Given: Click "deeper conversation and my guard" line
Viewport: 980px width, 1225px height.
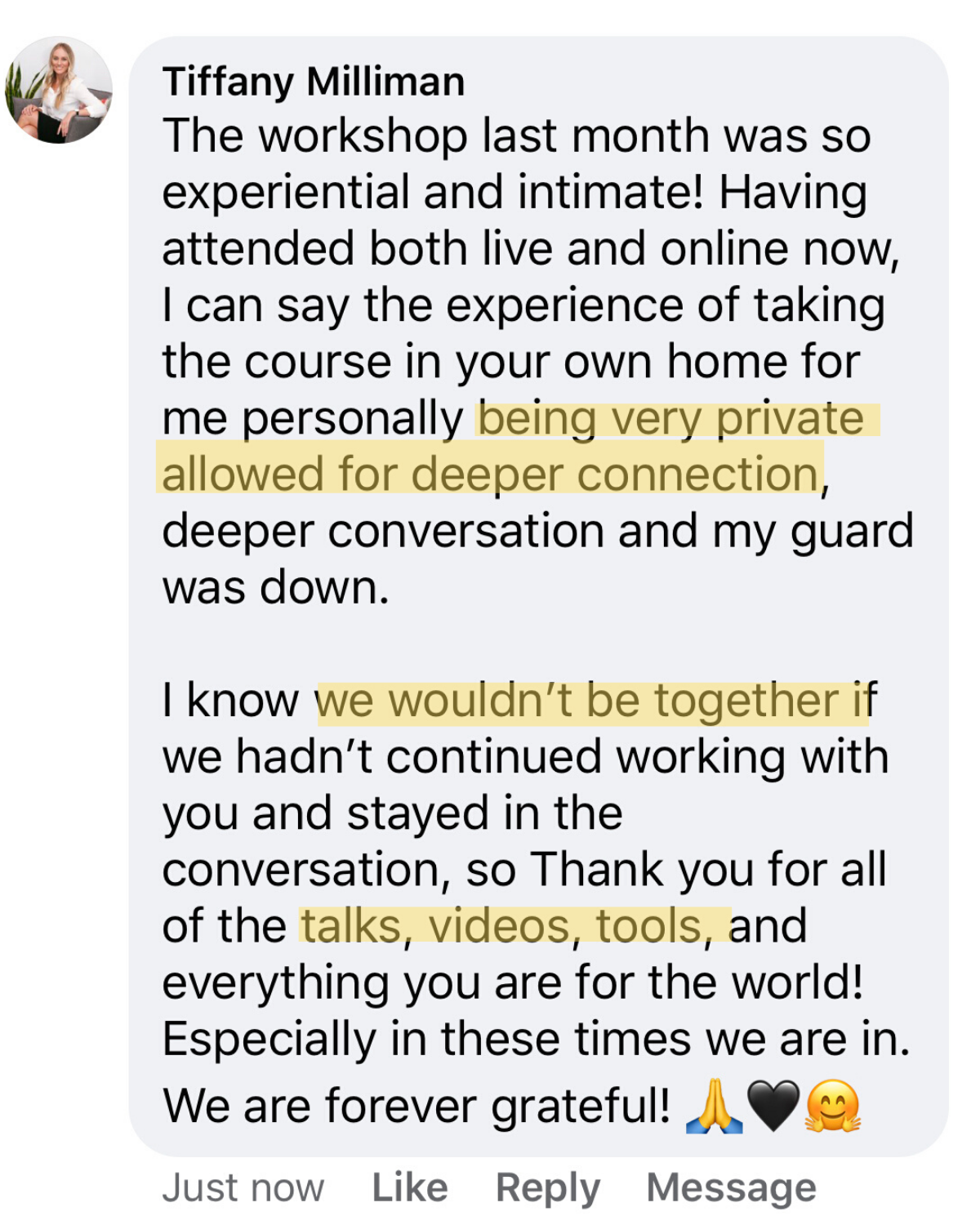Looking at the screenshot, I should click(x=537, y=531).
